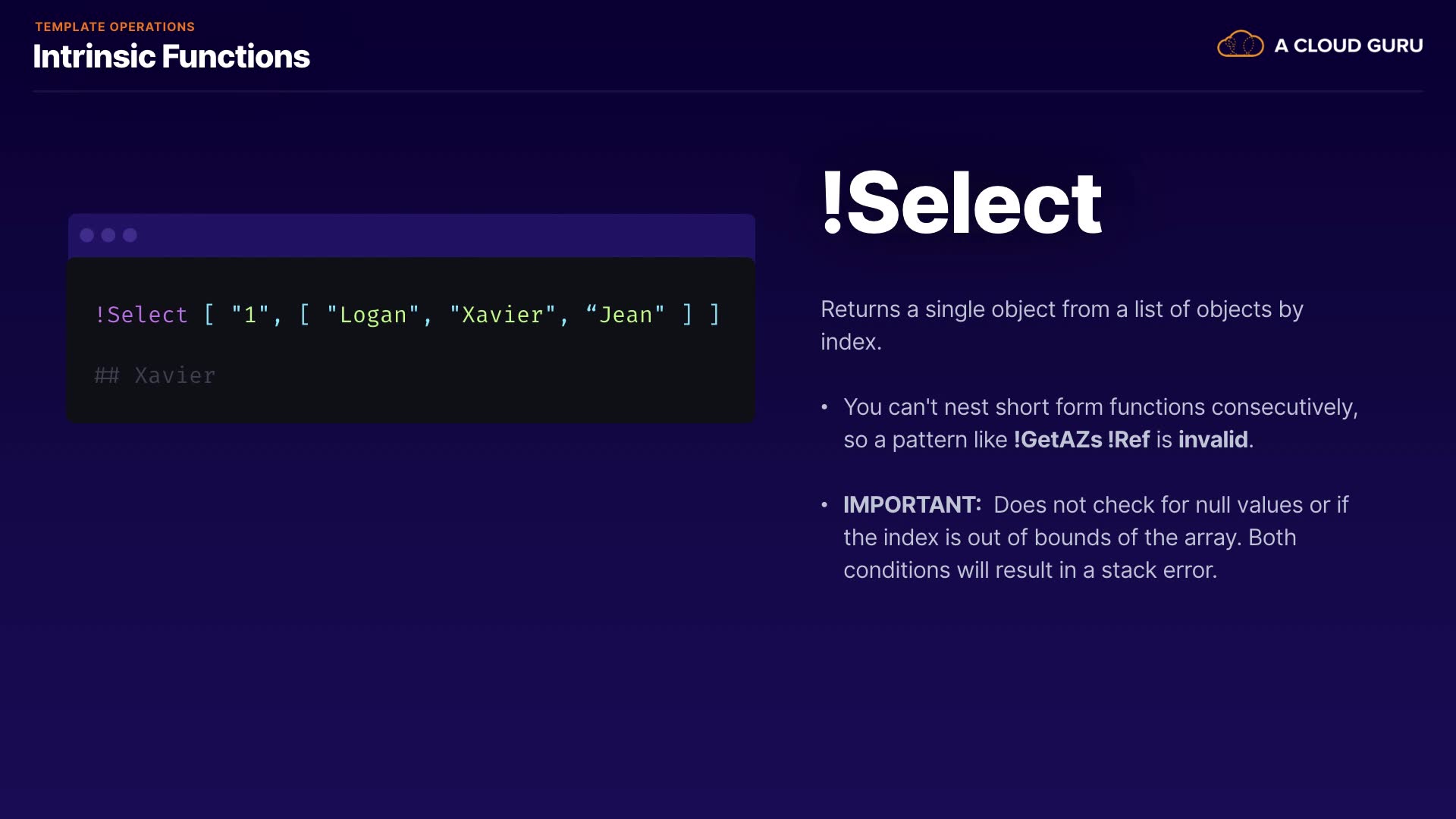The height and width of the screenshot is (819, 1456).
Task: Click the "Jean" string in code
Action: [x=626, y=315]
